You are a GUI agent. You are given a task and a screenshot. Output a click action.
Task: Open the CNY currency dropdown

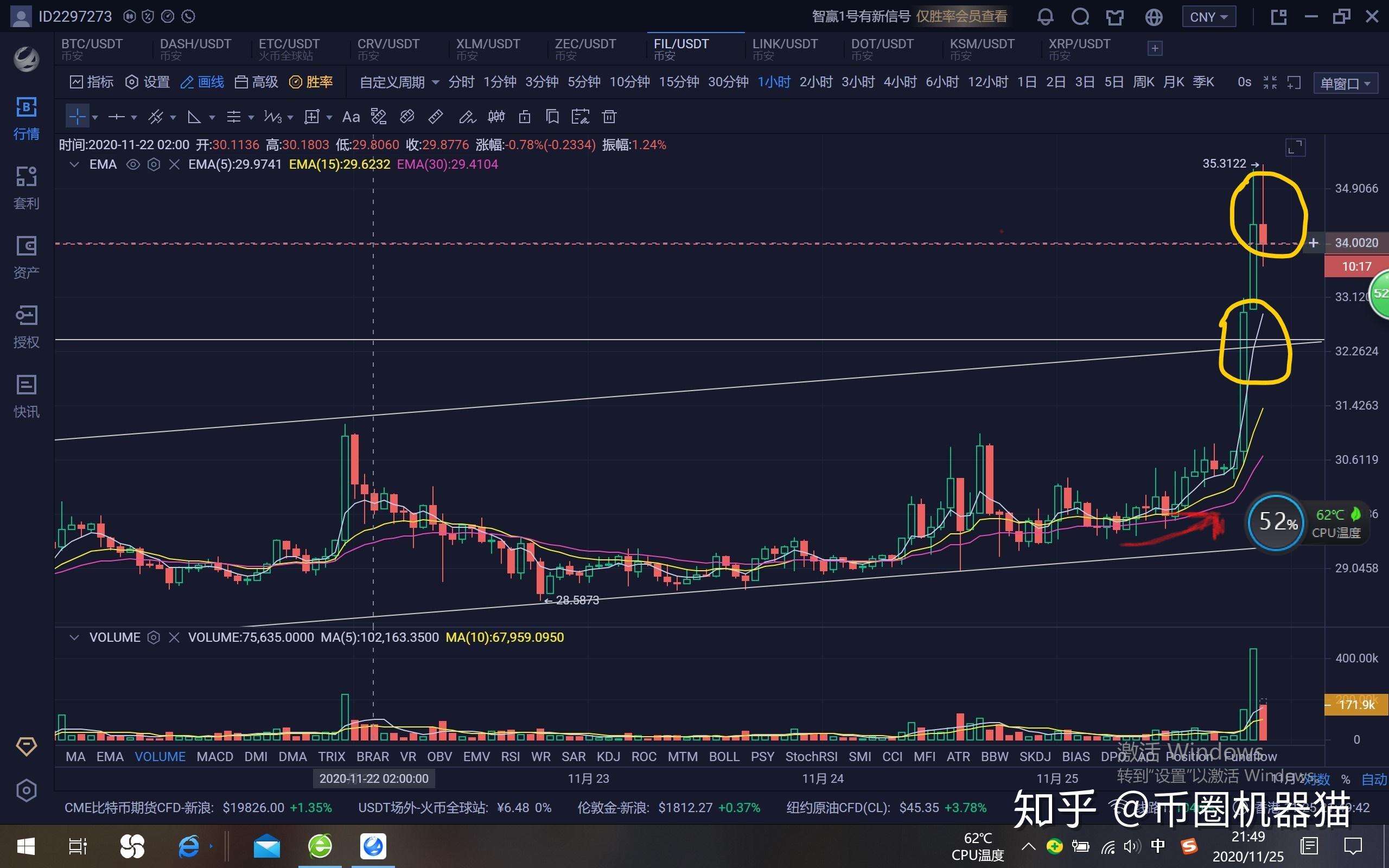(x=1209, y=17)
